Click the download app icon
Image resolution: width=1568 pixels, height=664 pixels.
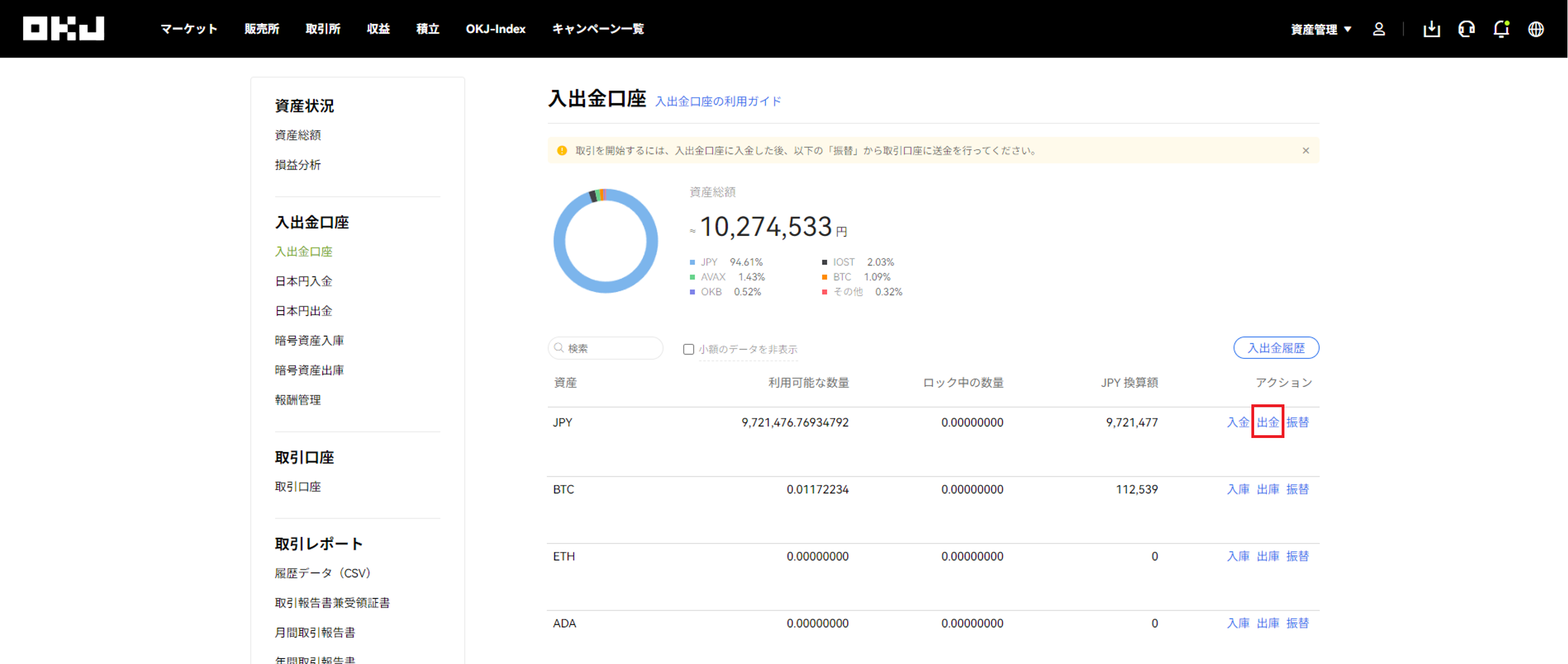pyautogui.click(x=1431, y=29)
